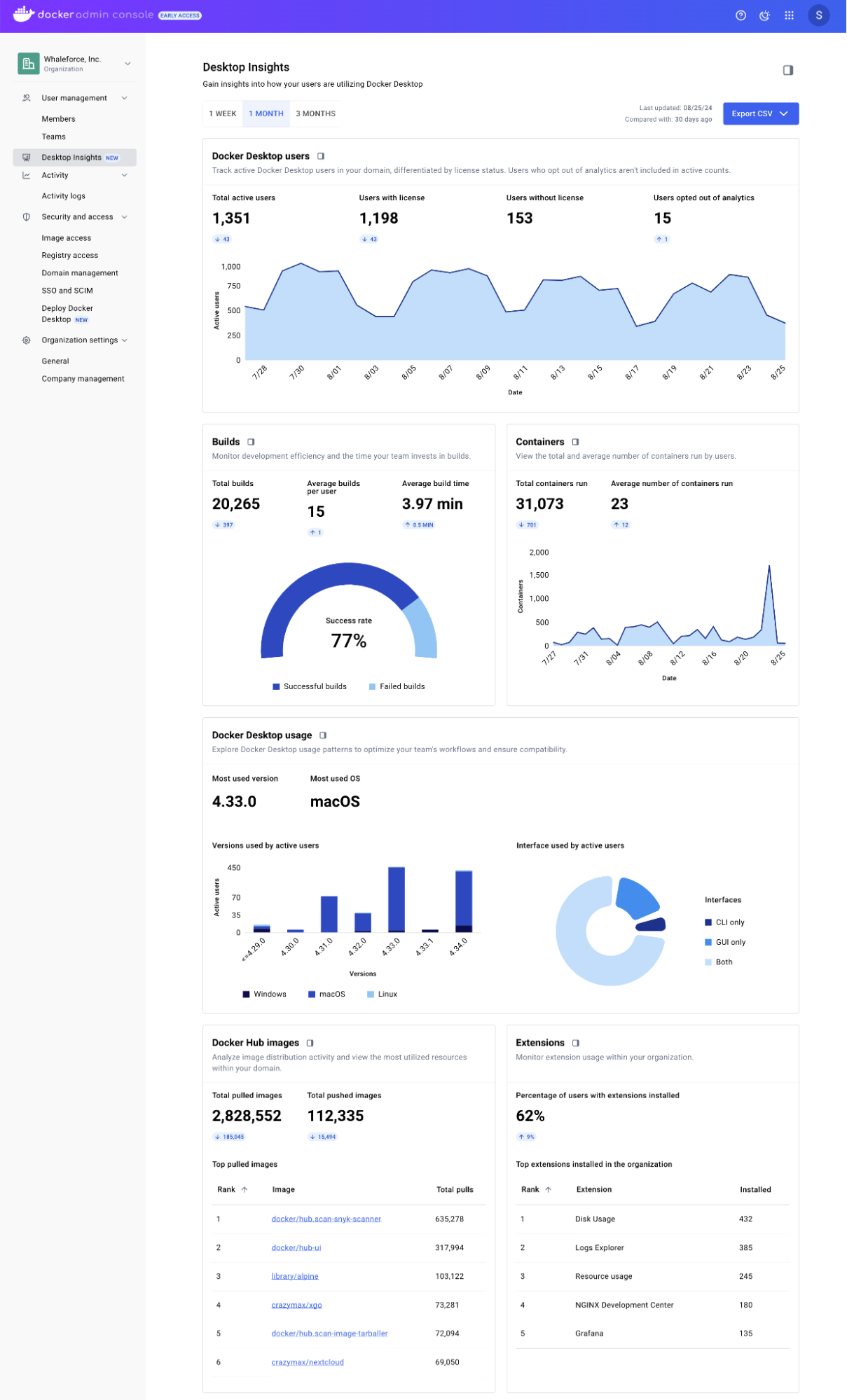Toggle the dark mode theme icon

pyautogui.click(x=764, y=15)
